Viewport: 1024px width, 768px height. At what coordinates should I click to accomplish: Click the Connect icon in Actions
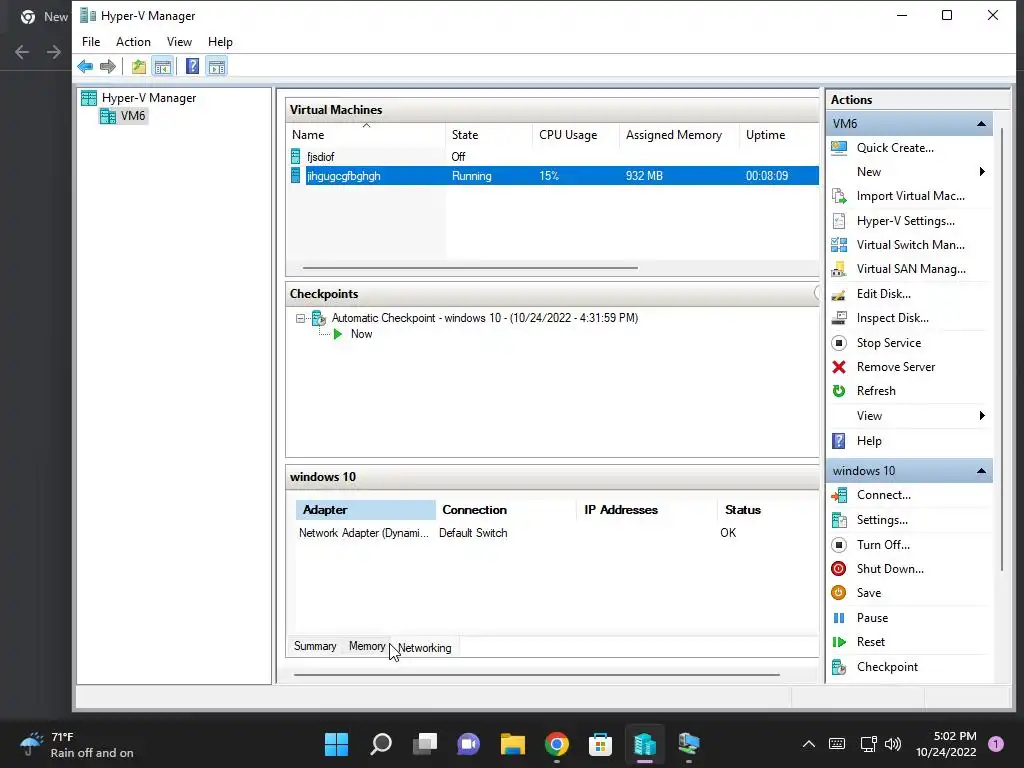point(839,495)
